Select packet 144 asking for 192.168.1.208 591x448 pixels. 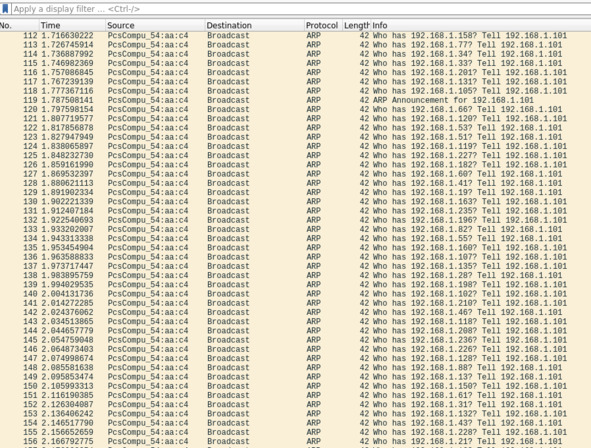[296, 331]
